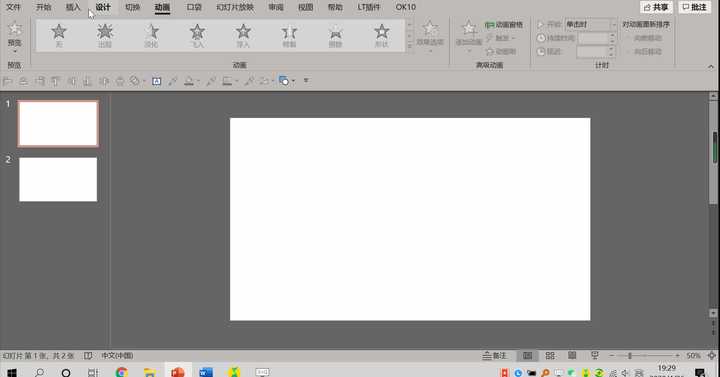Image resolution: width=720 pixels, height=377 pixels.
Task: Open the customize quick access toolbar dropdown
Action: pyautogui.click(x=306, y=81)
